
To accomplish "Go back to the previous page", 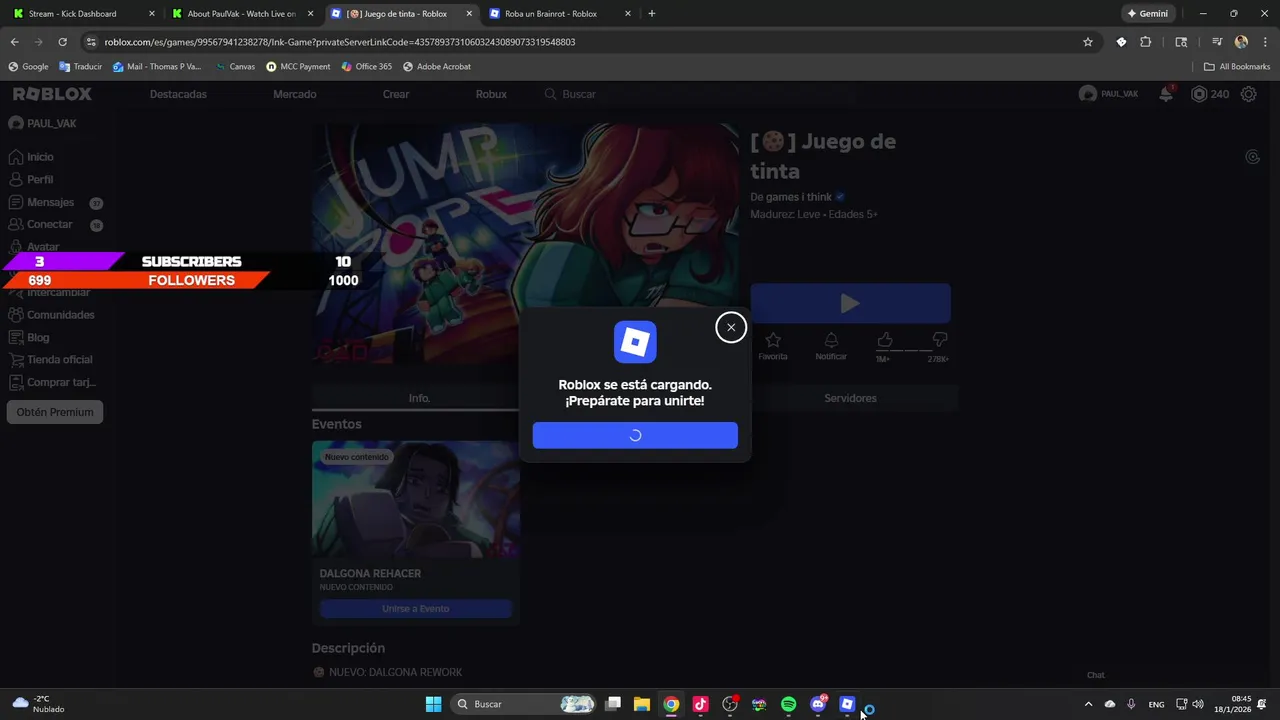I will point(14,42).
